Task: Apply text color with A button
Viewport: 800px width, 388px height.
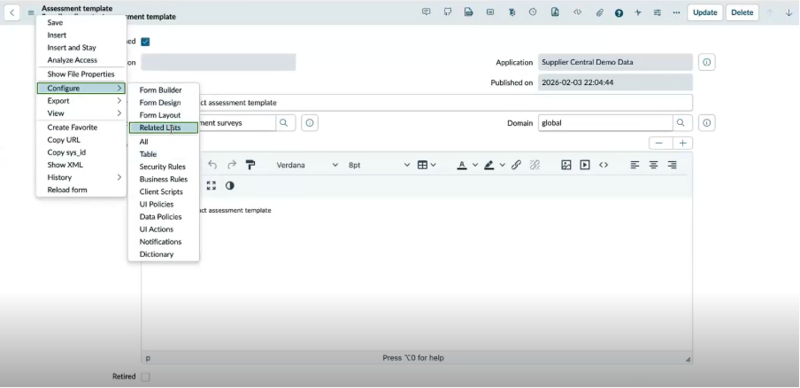Action: click(462, 165)
